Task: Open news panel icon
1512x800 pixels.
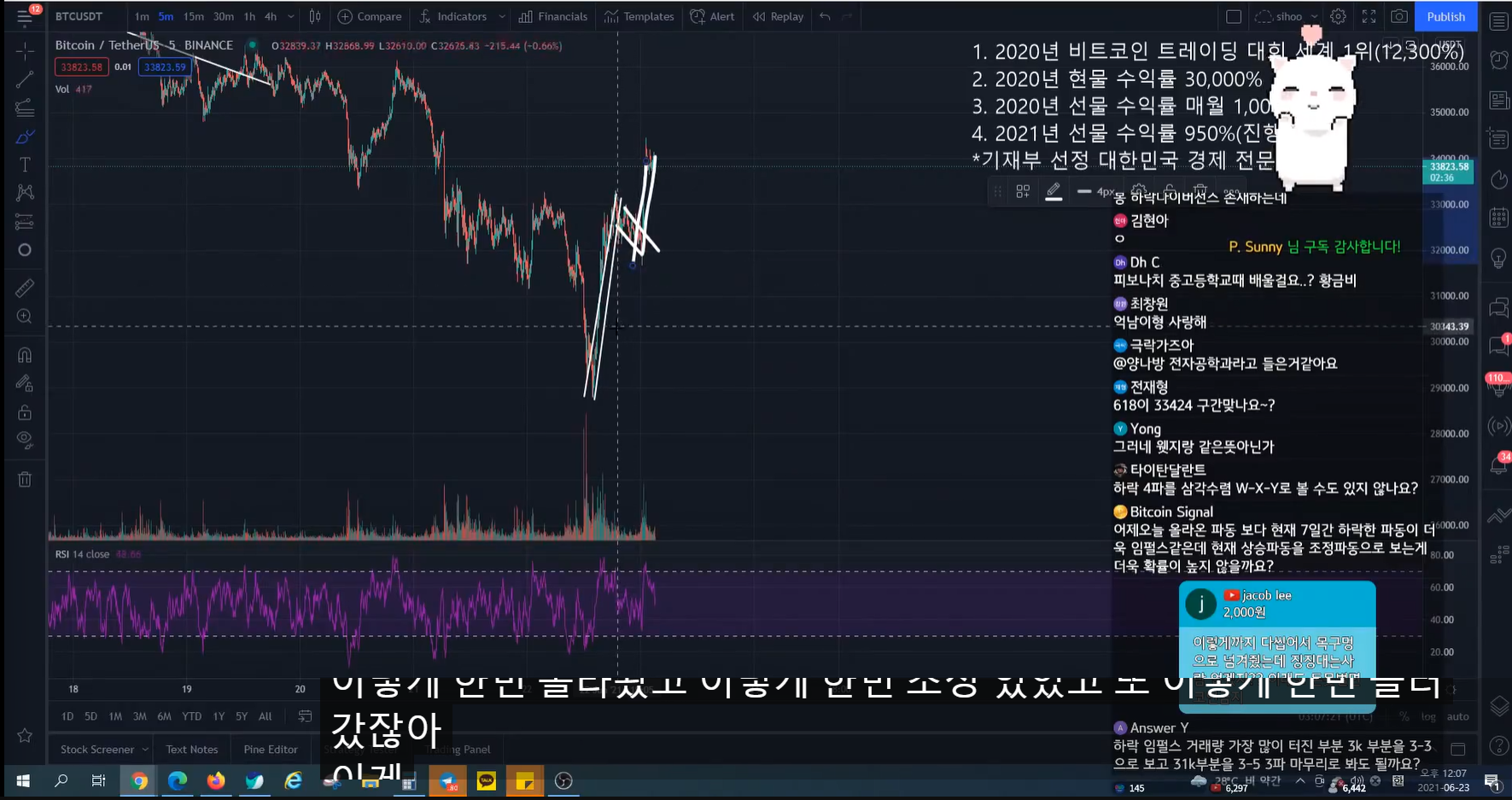Action: point(1498,100)
